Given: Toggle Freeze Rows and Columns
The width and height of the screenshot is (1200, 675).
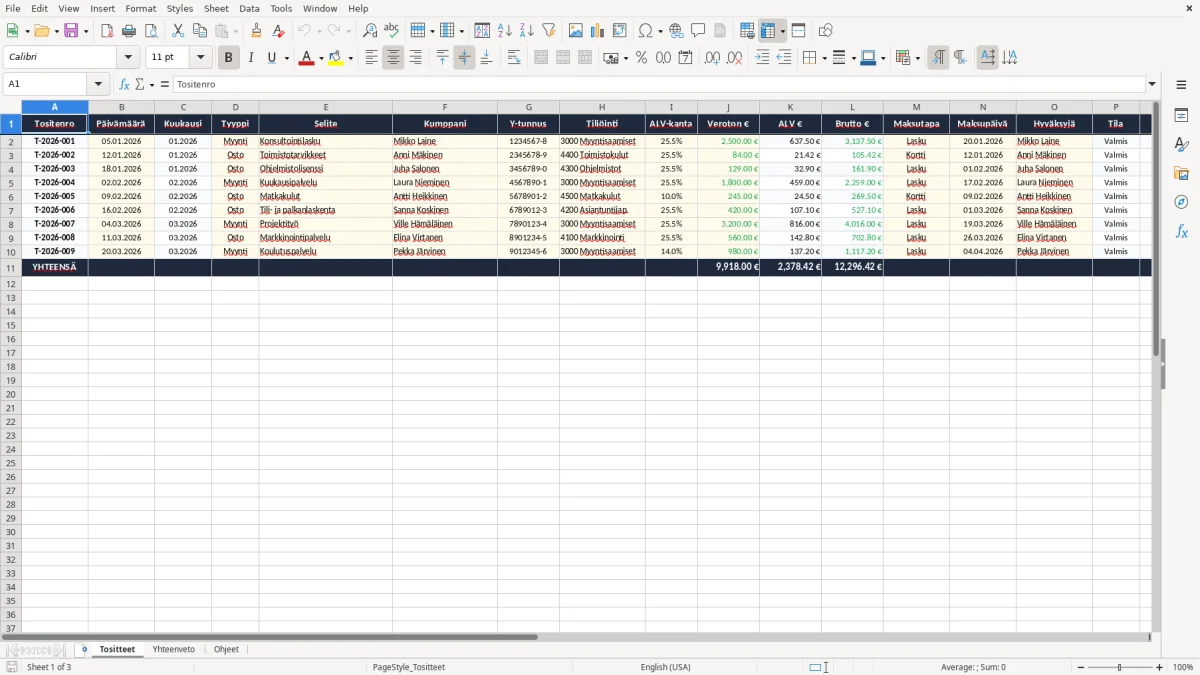Looking at the screenshot, I should coord(768,31).
